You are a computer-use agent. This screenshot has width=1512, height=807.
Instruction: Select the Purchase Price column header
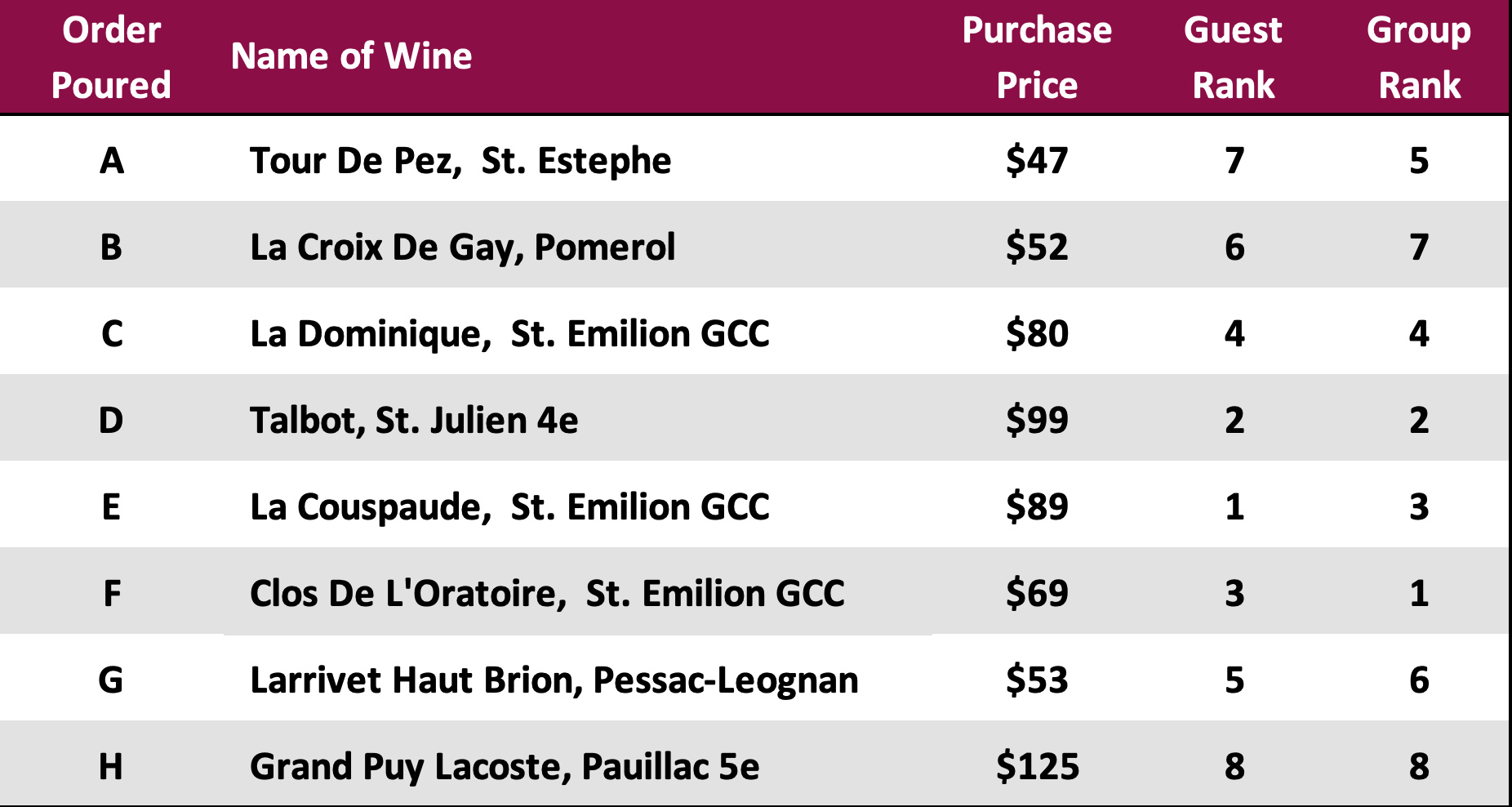click(1037, 57)
